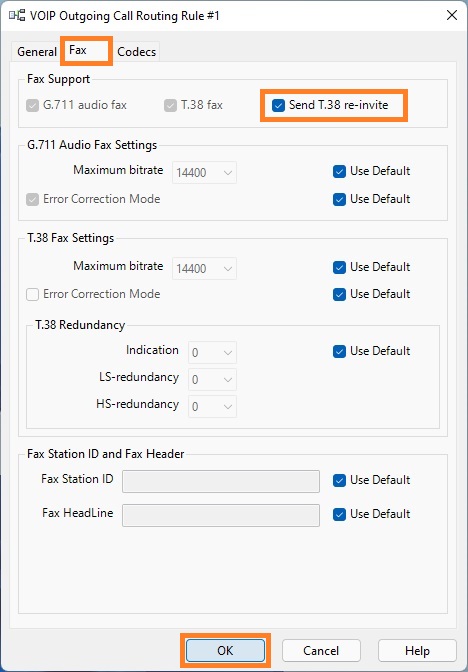Open the T.38 Maximum bitrate dropdown
Screen dimensions: 468x672
coord(204,269)
